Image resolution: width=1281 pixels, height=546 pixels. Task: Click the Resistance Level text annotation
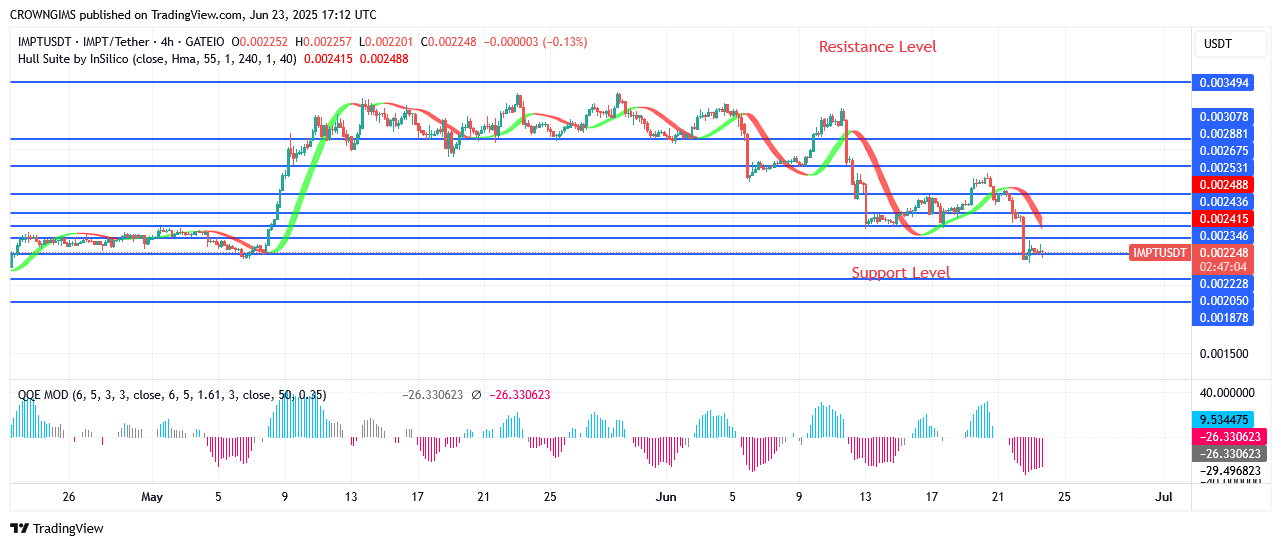(x=877, y=47)
